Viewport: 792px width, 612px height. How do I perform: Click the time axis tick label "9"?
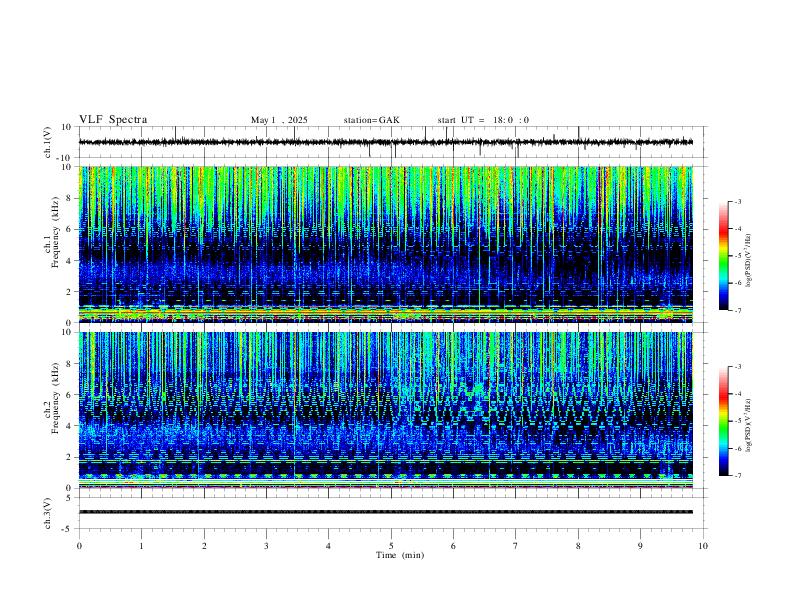coord(640,546)
